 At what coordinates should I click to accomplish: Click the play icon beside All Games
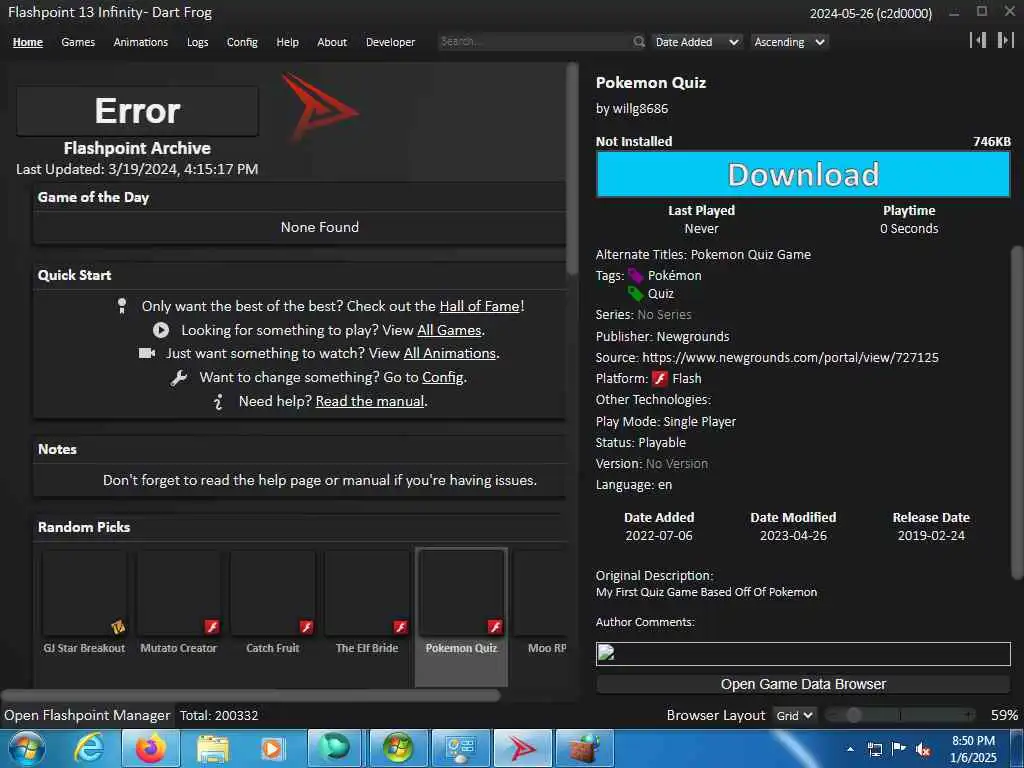click(x=161, y=330)
